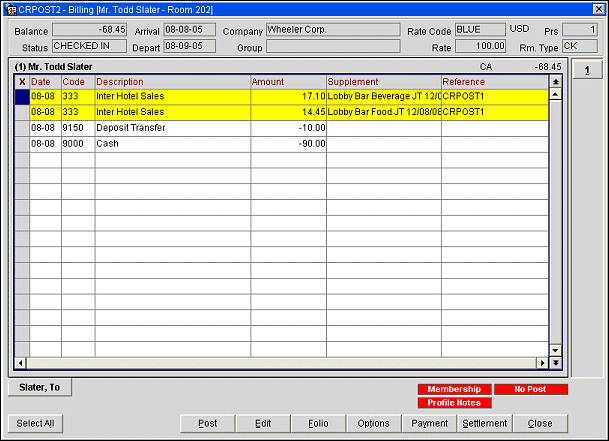Click the Settlement button
This screenshot has height=441, width=609.
pyautogui.click(x=484, y=423)
